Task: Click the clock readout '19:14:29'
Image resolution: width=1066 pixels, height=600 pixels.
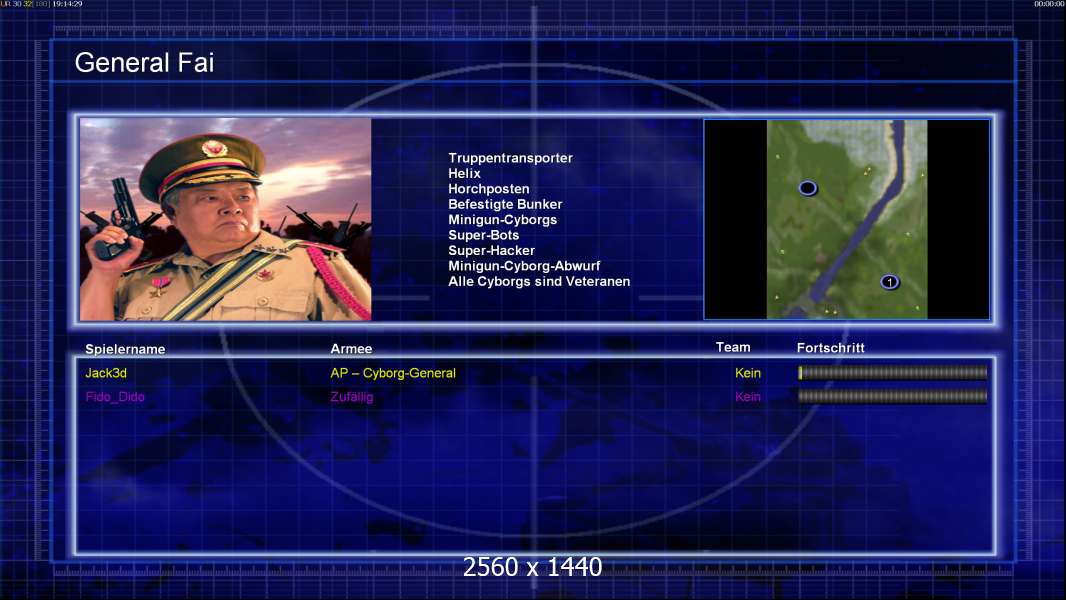Action: (67, 4)
